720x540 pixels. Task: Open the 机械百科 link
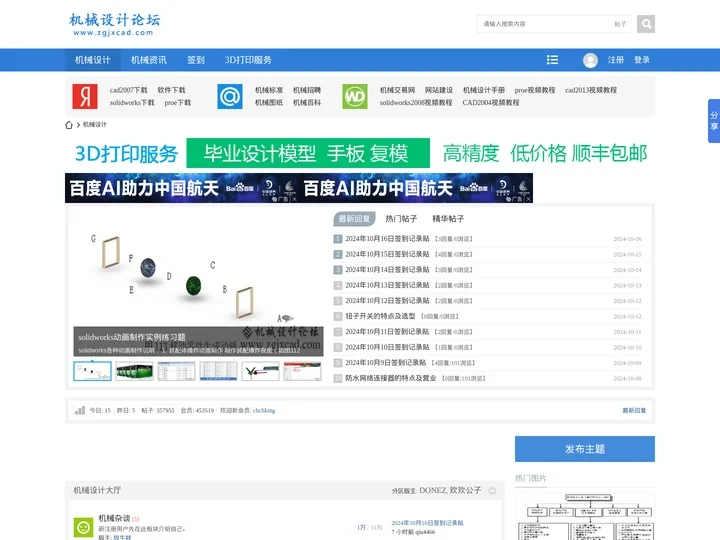(x=307, y=102)
